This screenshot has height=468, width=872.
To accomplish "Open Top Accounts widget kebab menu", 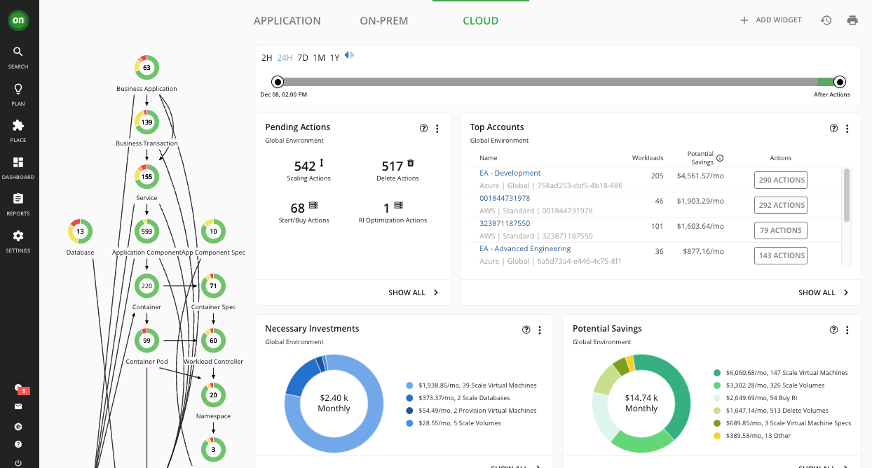I will pos(847,128).
